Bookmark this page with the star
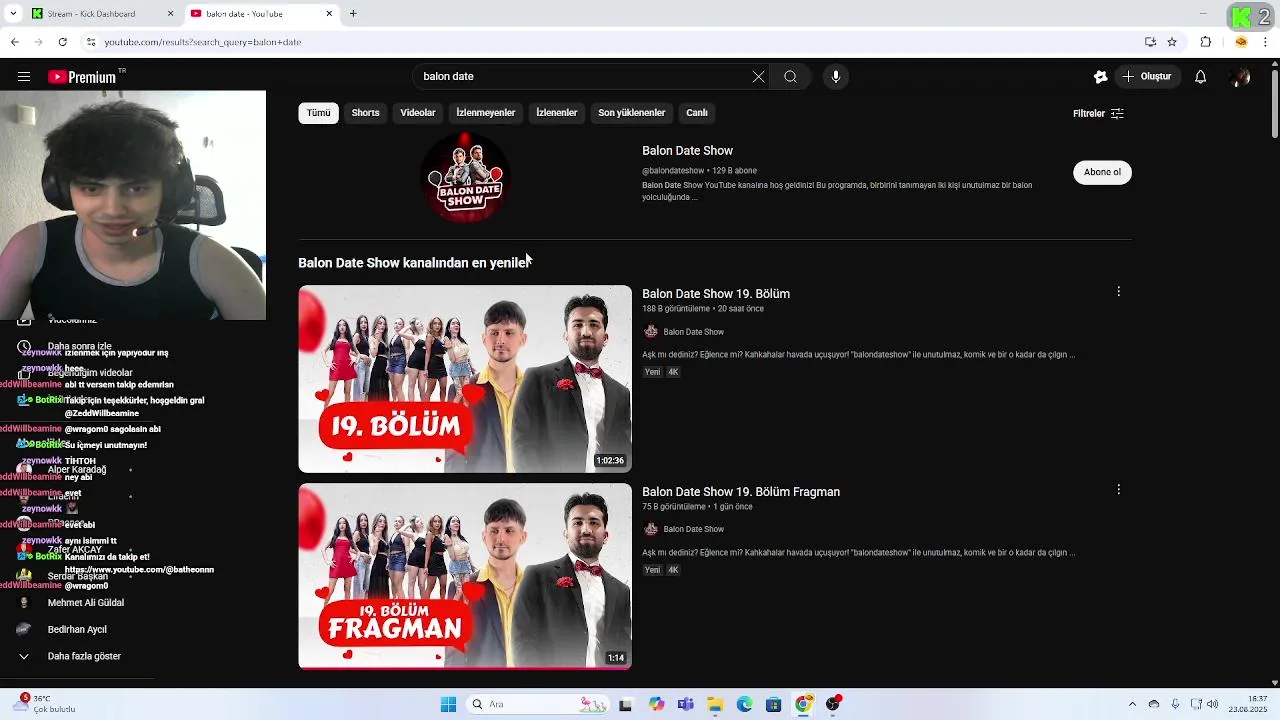The image size is (1280, 720). [1172, 42]
